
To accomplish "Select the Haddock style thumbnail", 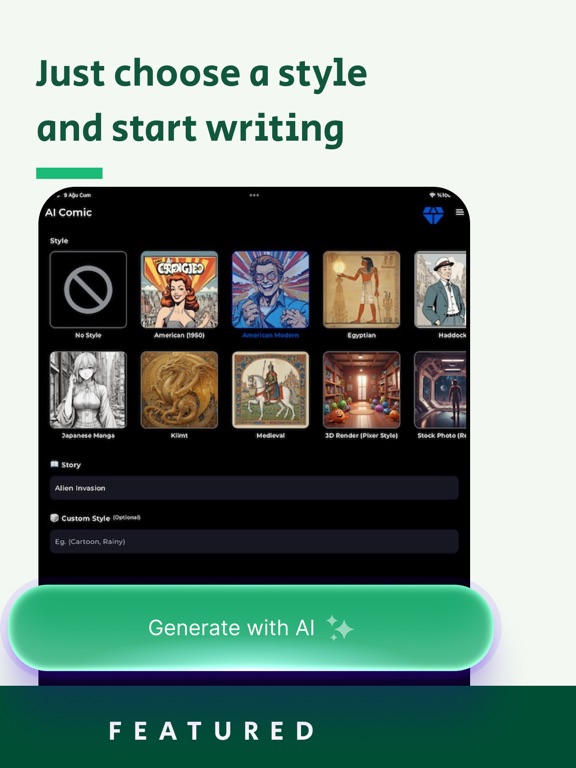I will pyautogui.click(x=440, y=289).
